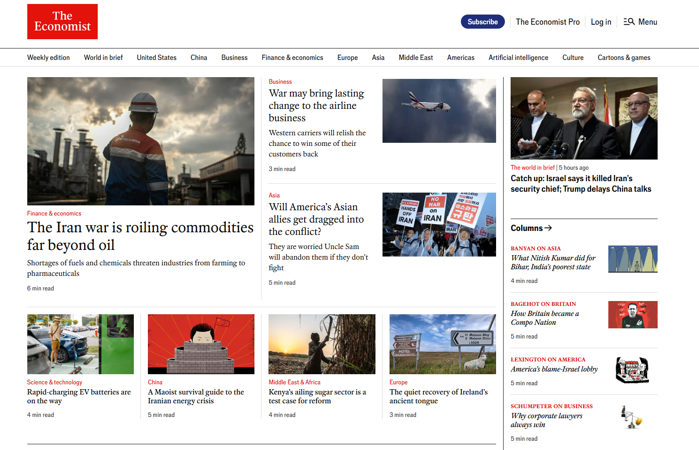The image size is (699, 450).
Task: Open Cartoons & games section
Action: [624, 58]
